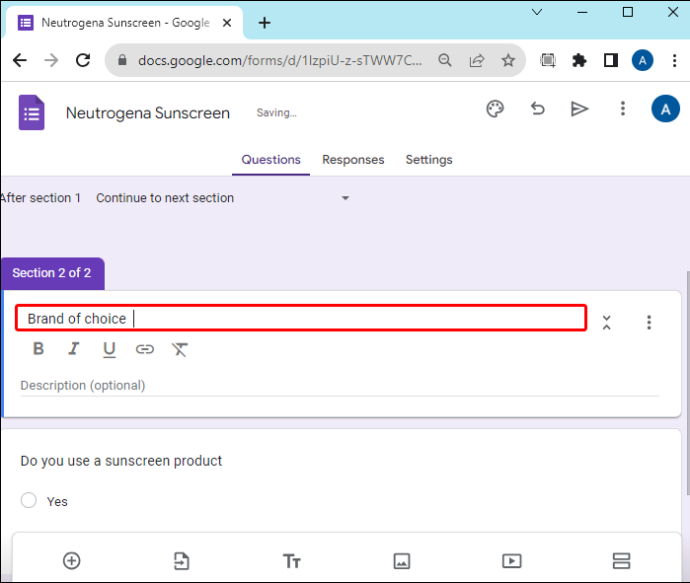Add a title and description block
Viewport: 690px width, 583px height.
point(291,561)
